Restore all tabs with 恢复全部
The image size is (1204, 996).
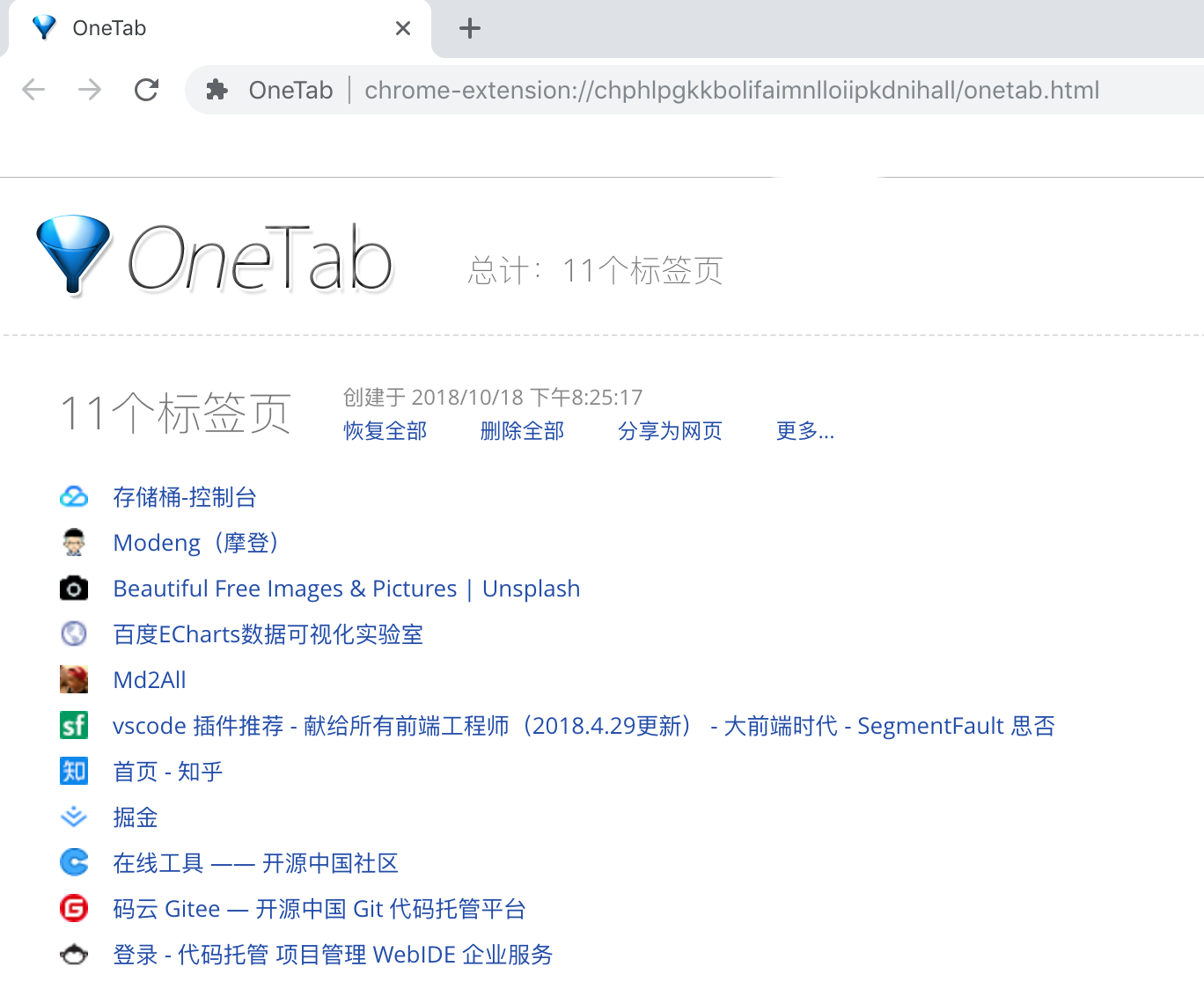pyautogui.click(x=385, y=431)
